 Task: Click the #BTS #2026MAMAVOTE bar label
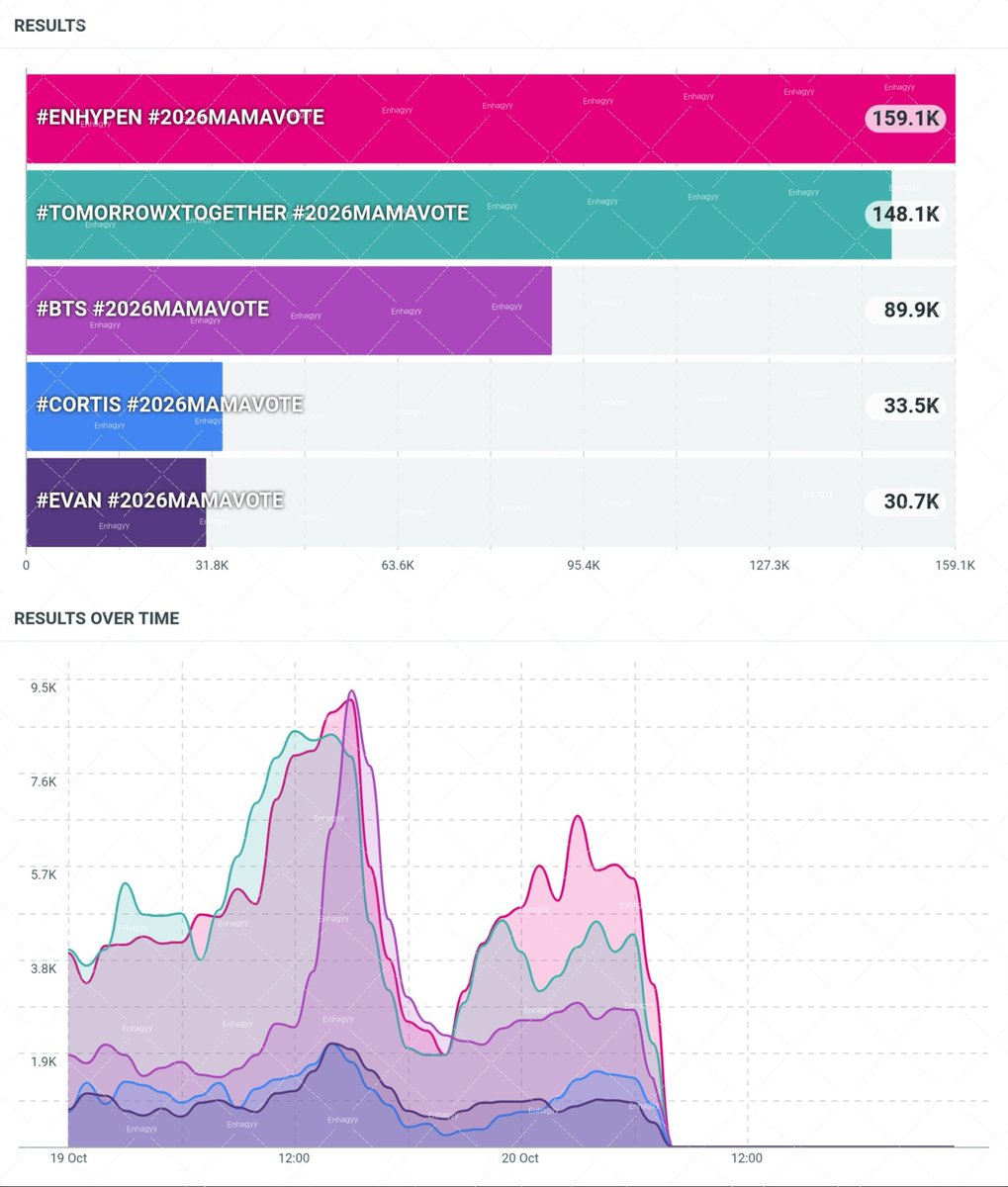[152, 309]
